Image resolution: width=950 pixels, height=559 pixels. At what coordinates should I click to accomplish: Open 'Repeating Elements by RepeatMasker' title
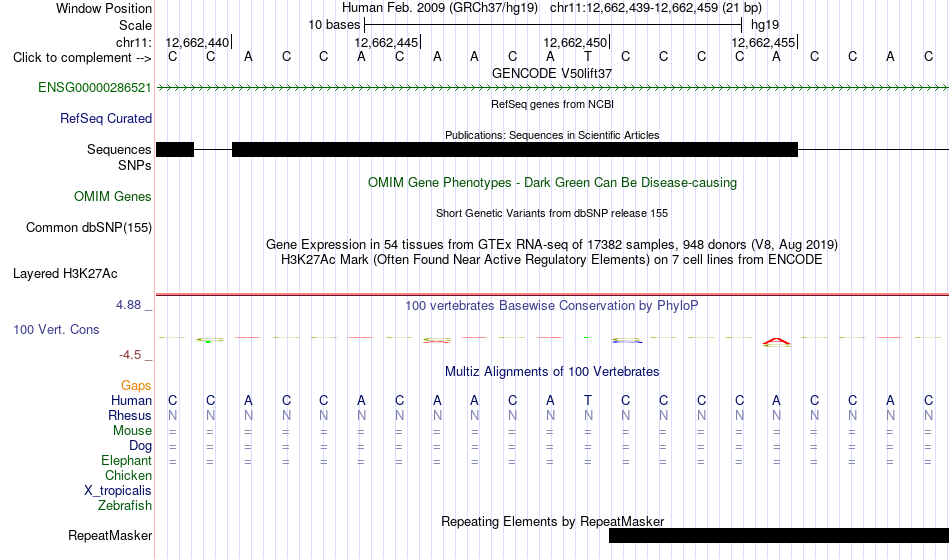552,521
